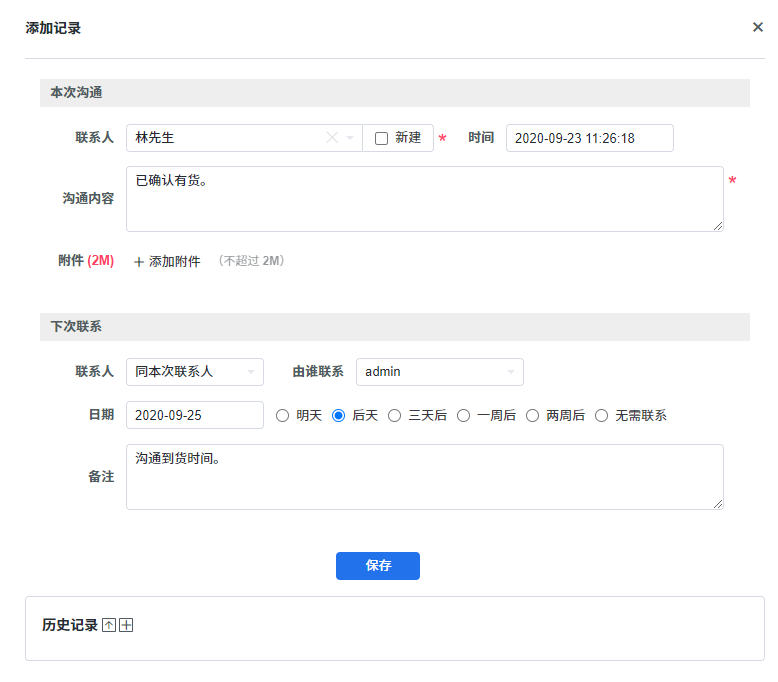Open the 由谁联系 admin dropdown
Image resolution: width=778 pixels, height=682 pixels.
510,372
